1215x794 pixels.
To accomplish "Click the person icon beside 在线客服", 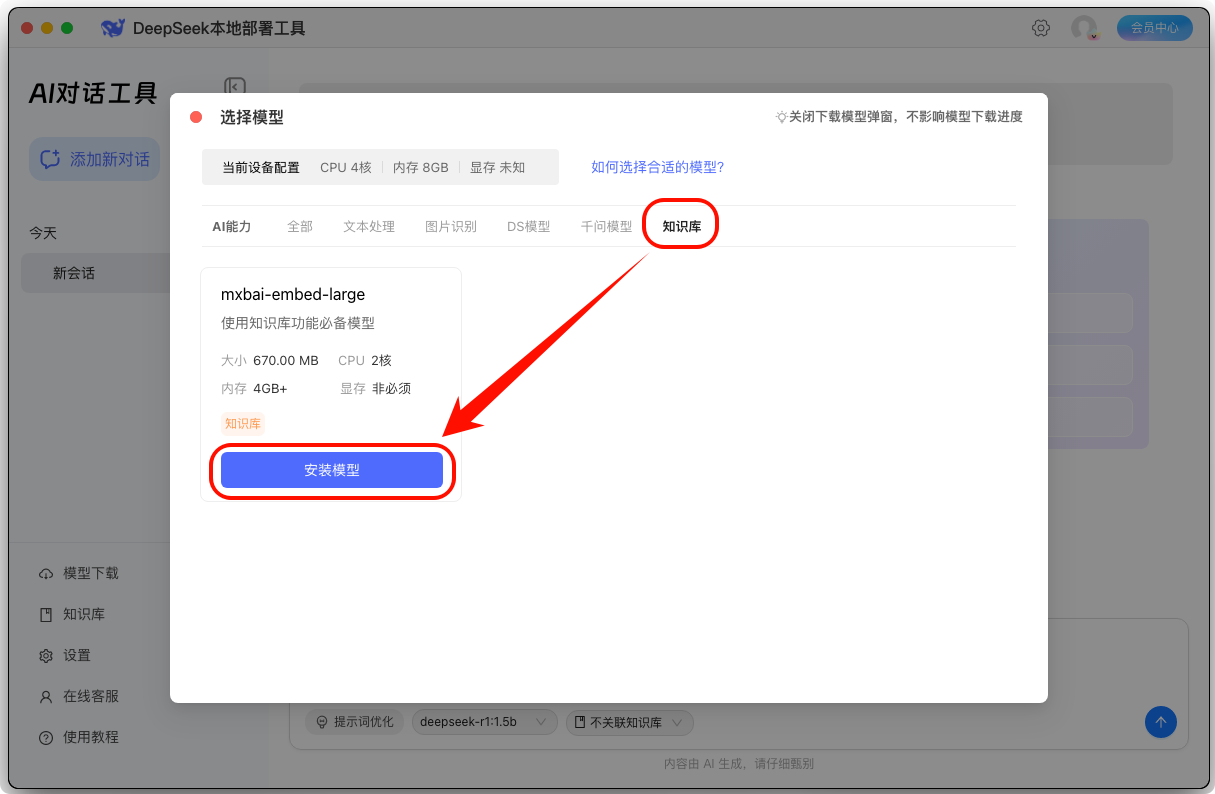I will pyautogui.click(x=46, y=697).
